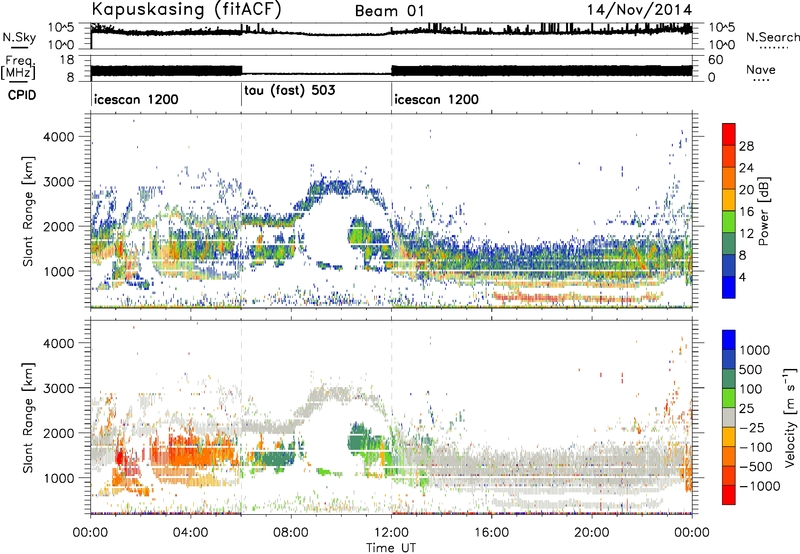Image resolution: width=800 pixels, height=554 pixels.
Task: Click the yellow 16–20 dB Power colorbar segment
Action: point(729,199)
